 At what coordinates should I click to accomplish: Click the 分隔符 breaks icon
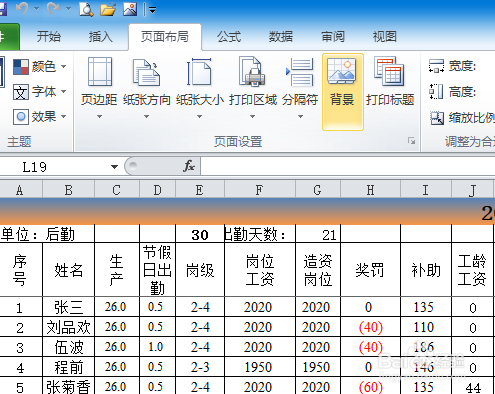click(300, 72)
